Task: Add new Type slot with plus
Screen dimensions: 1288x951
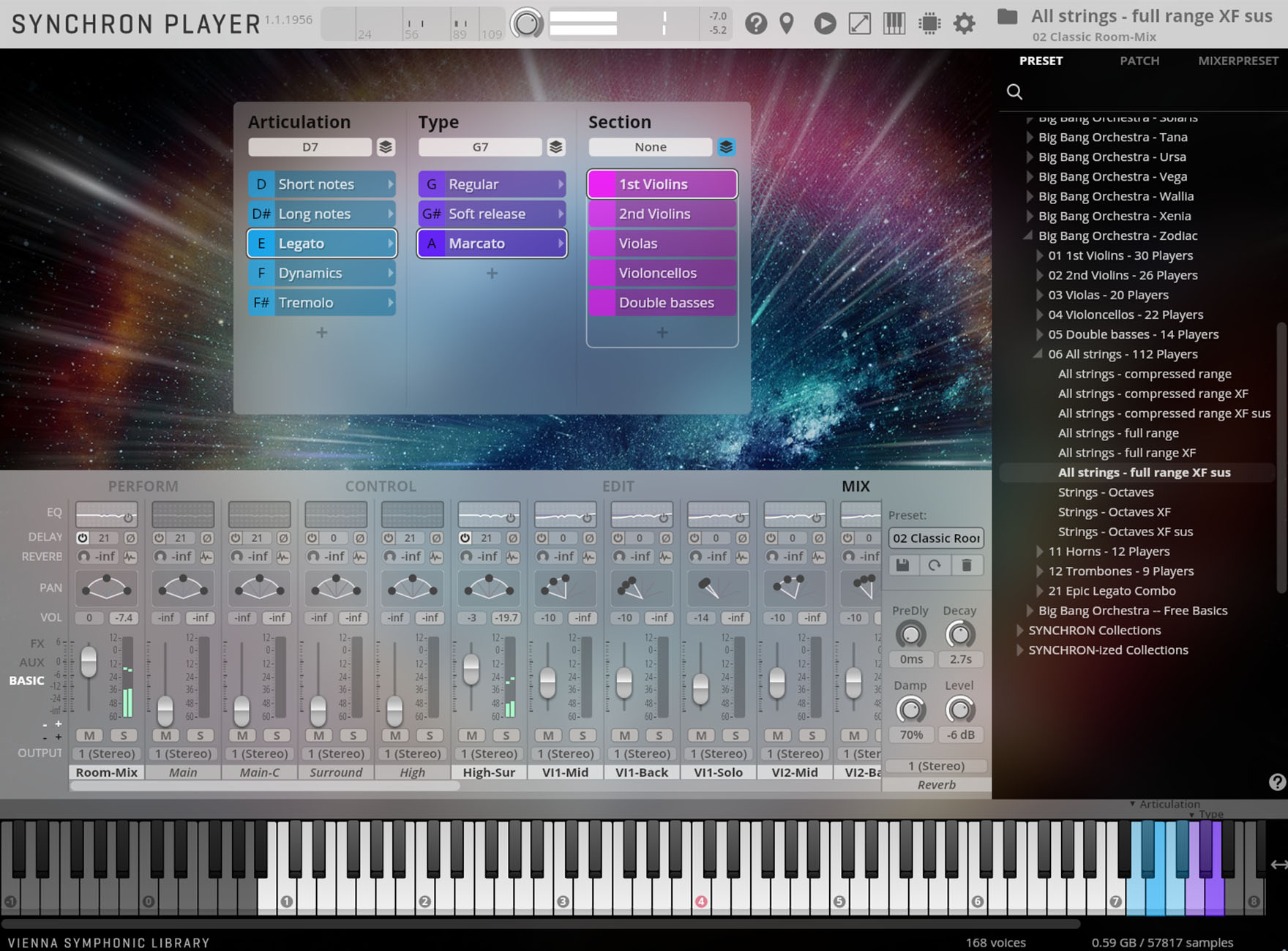Action: point(492,273)
